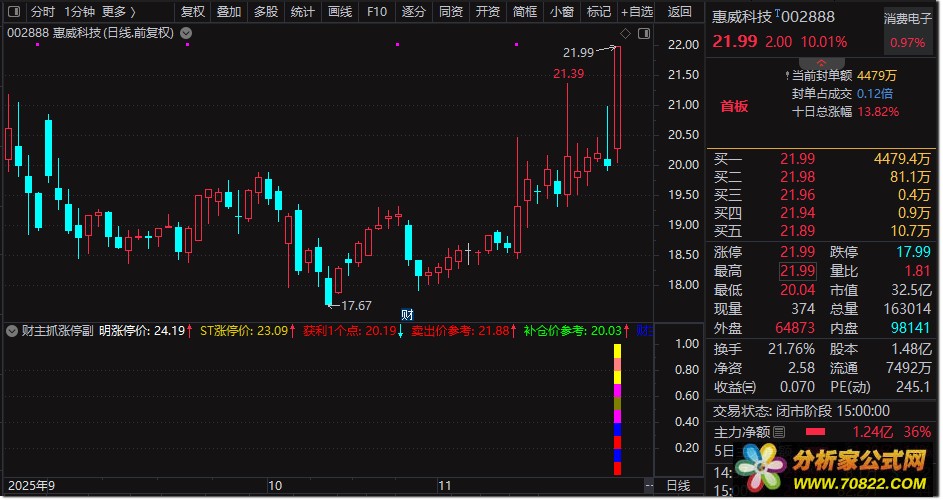Open F10 company information

point(377,11)
